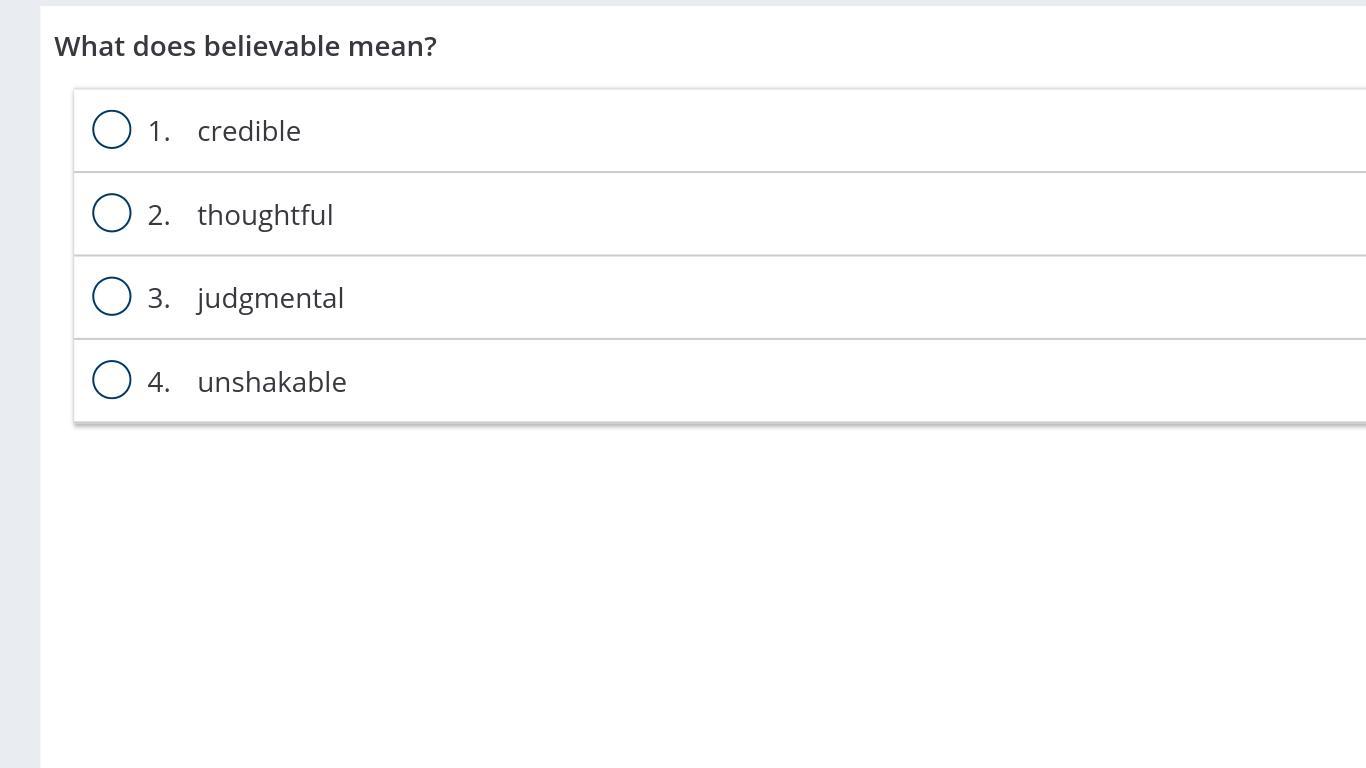The width and height of the screenshot is (1366, 768).
Task: Click empty space in the unshakable row
Action: pos(800,382)
